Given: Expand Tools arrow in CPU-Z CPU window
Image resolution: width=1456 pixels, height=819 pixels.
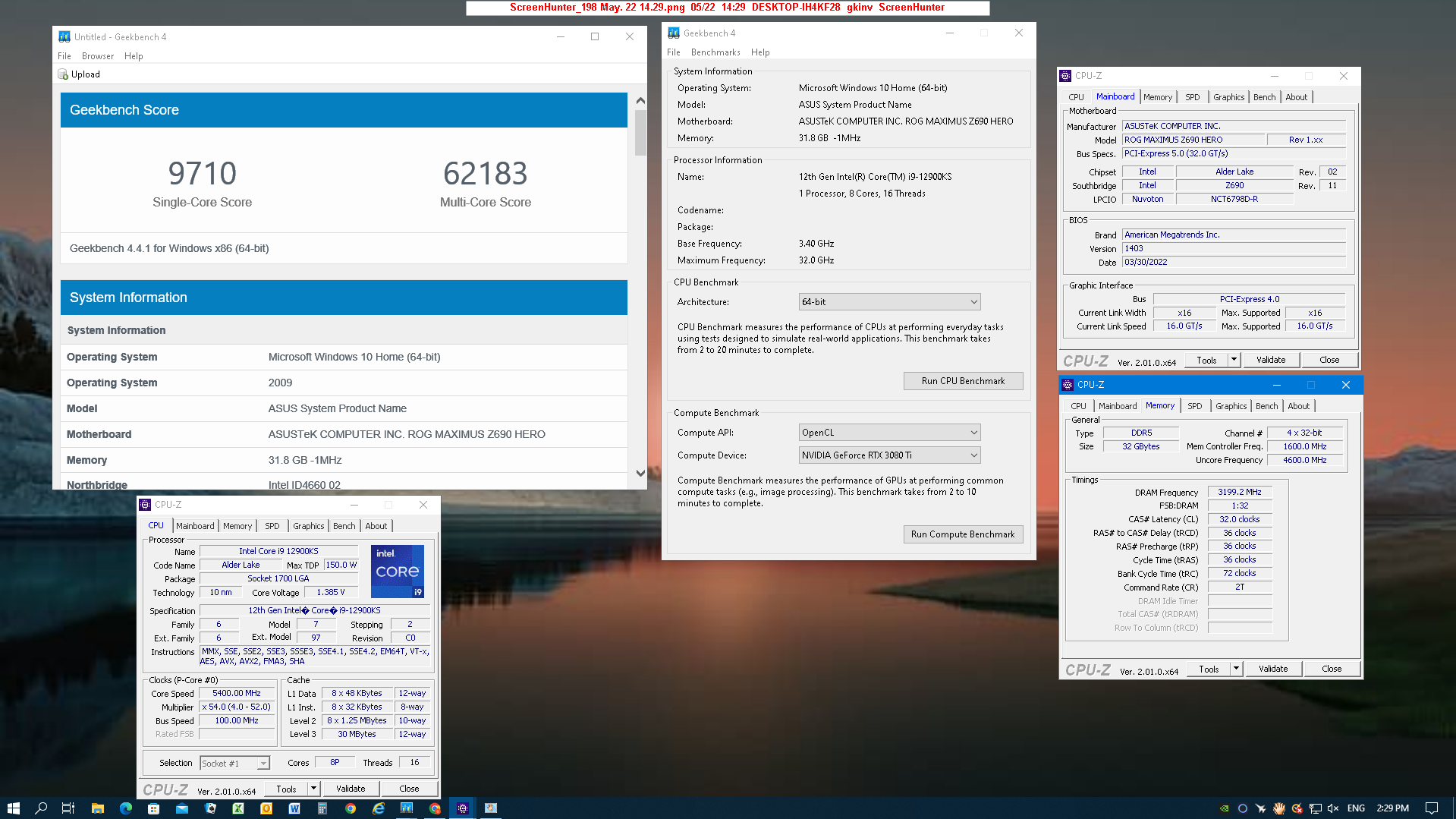Looking at the screenshot, I should [313, 789].
